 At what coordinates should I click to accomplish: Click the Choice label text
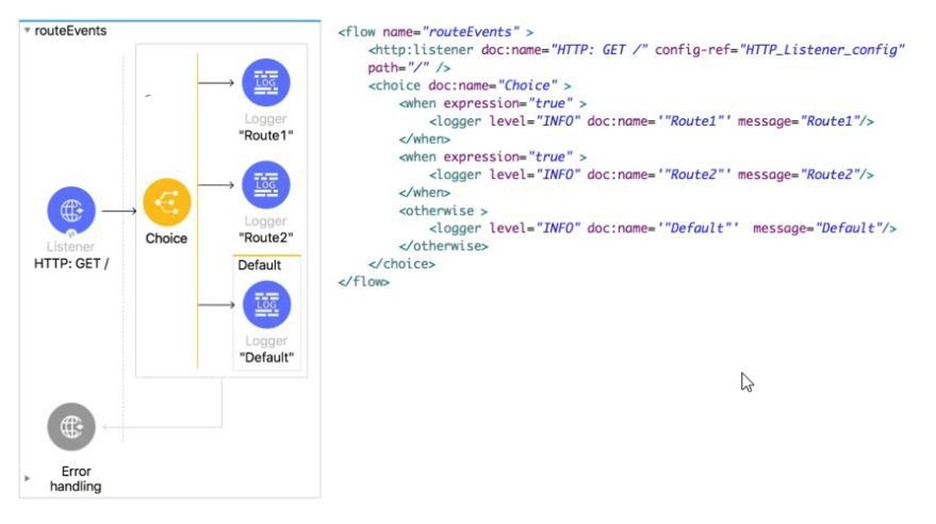[166, 238]
